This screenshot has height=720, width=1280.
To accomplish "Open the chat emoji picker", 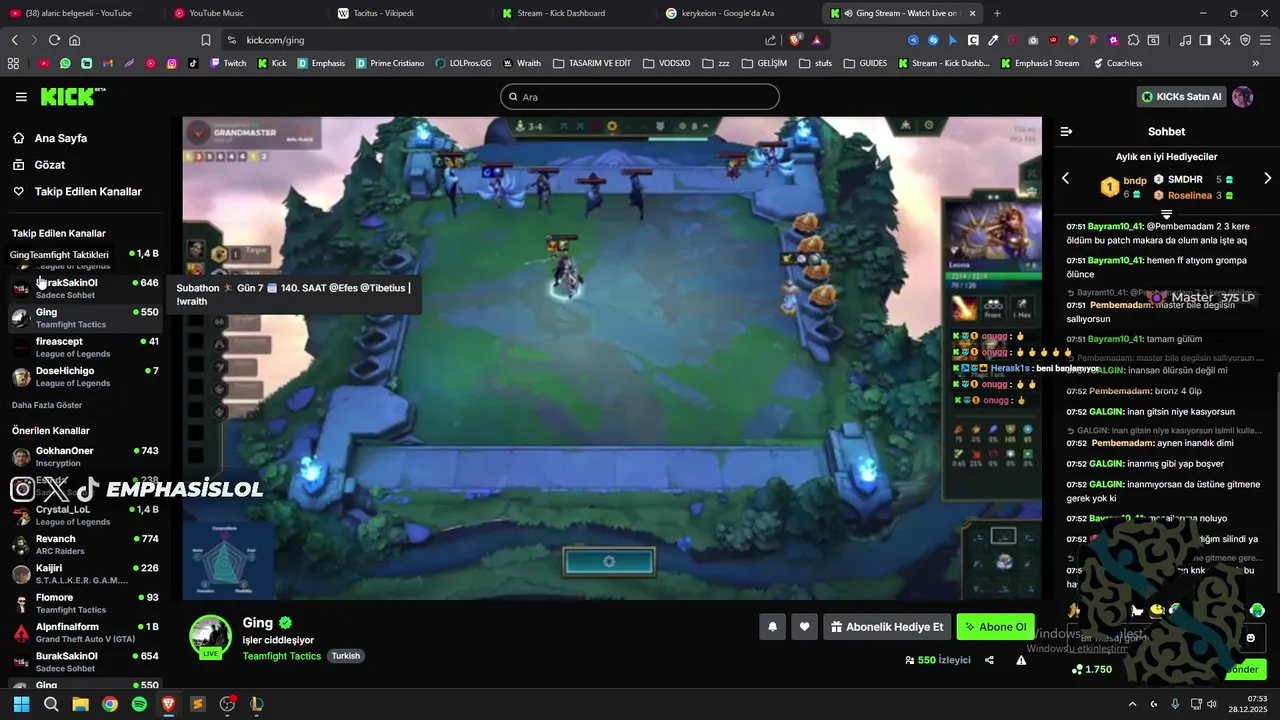I will (1250, 638).
